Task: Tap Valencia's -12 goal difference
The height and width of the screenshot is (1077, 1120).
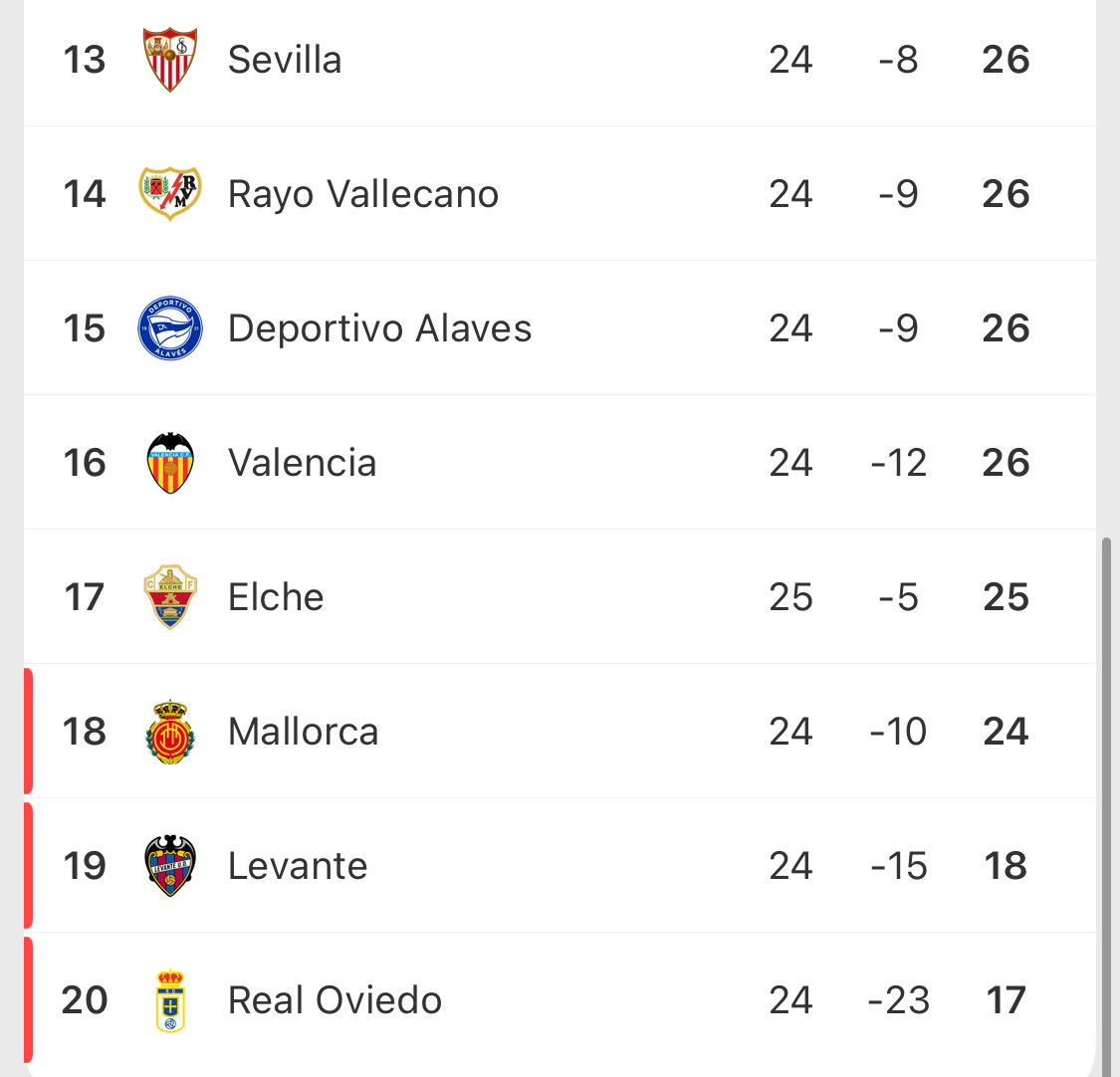Action: (x=899, y=463)
